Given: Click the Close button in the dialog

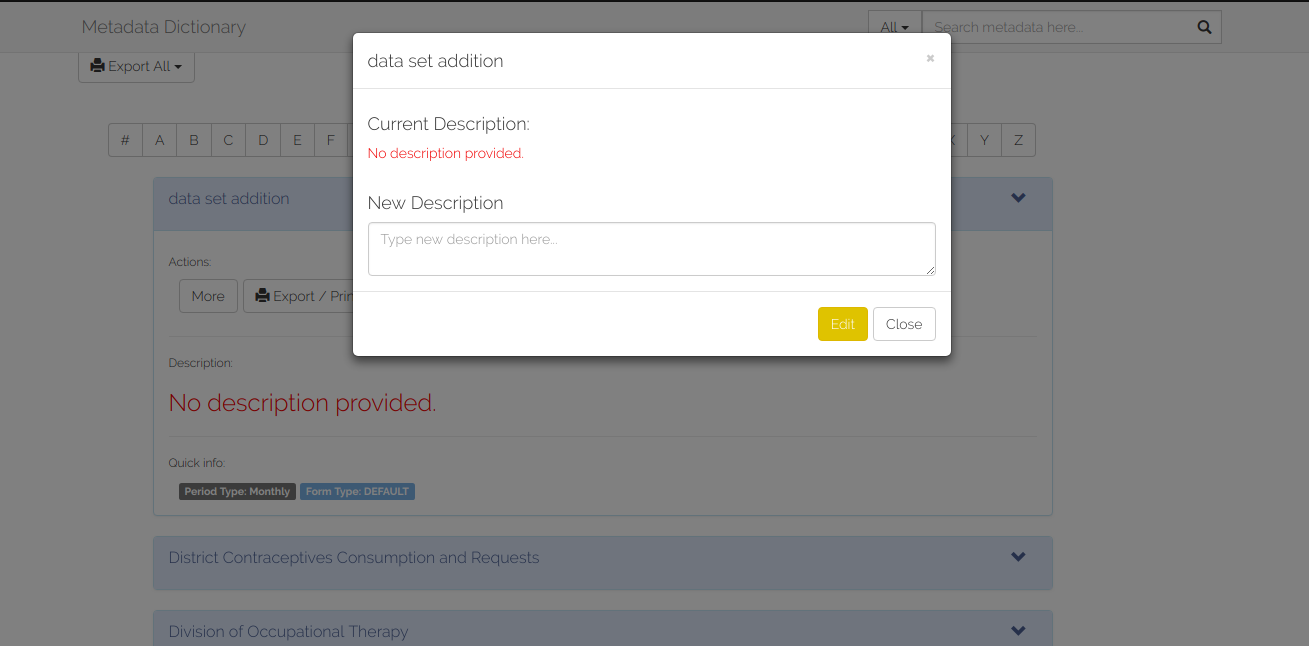Looking at the screenshot, I should click(904, 324).
